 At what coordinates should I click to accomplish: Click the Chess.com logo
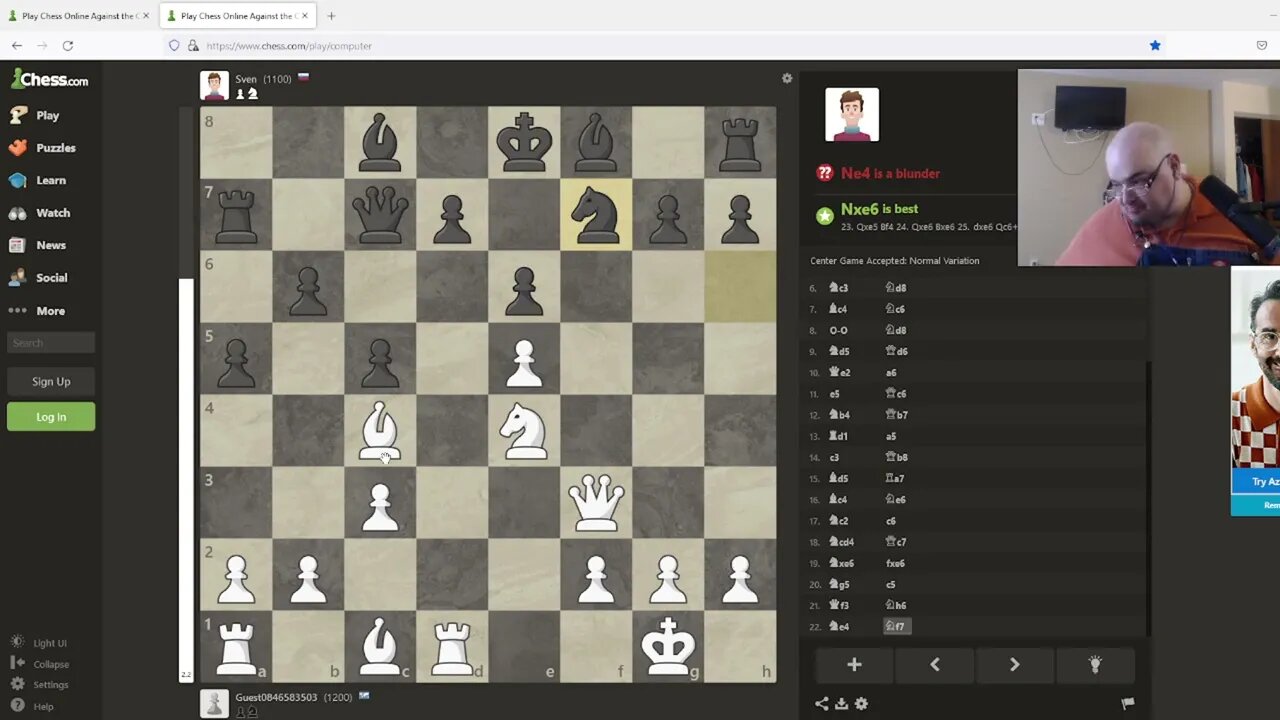(x=50, y=80)
